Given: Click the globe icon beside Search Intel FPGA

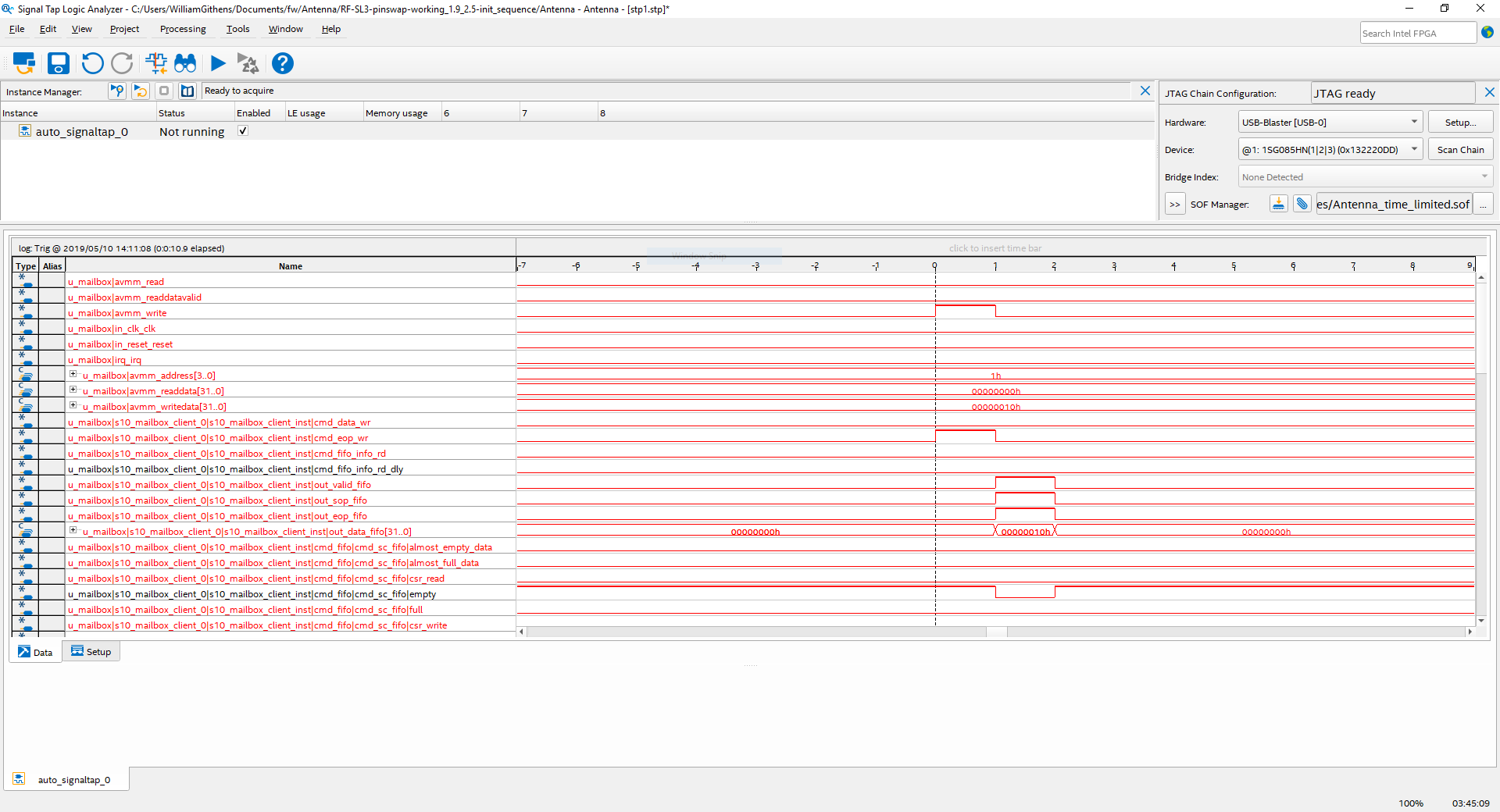Looking at the screenshot, I should pos(1487,33).
